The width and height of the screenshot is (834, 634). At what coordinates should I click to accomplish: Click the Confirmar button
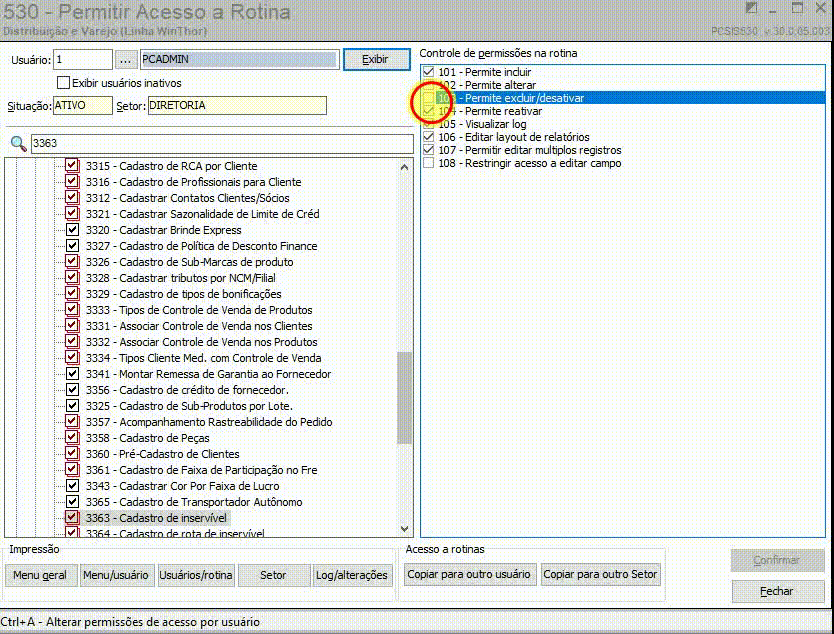[x=777, y=560]
